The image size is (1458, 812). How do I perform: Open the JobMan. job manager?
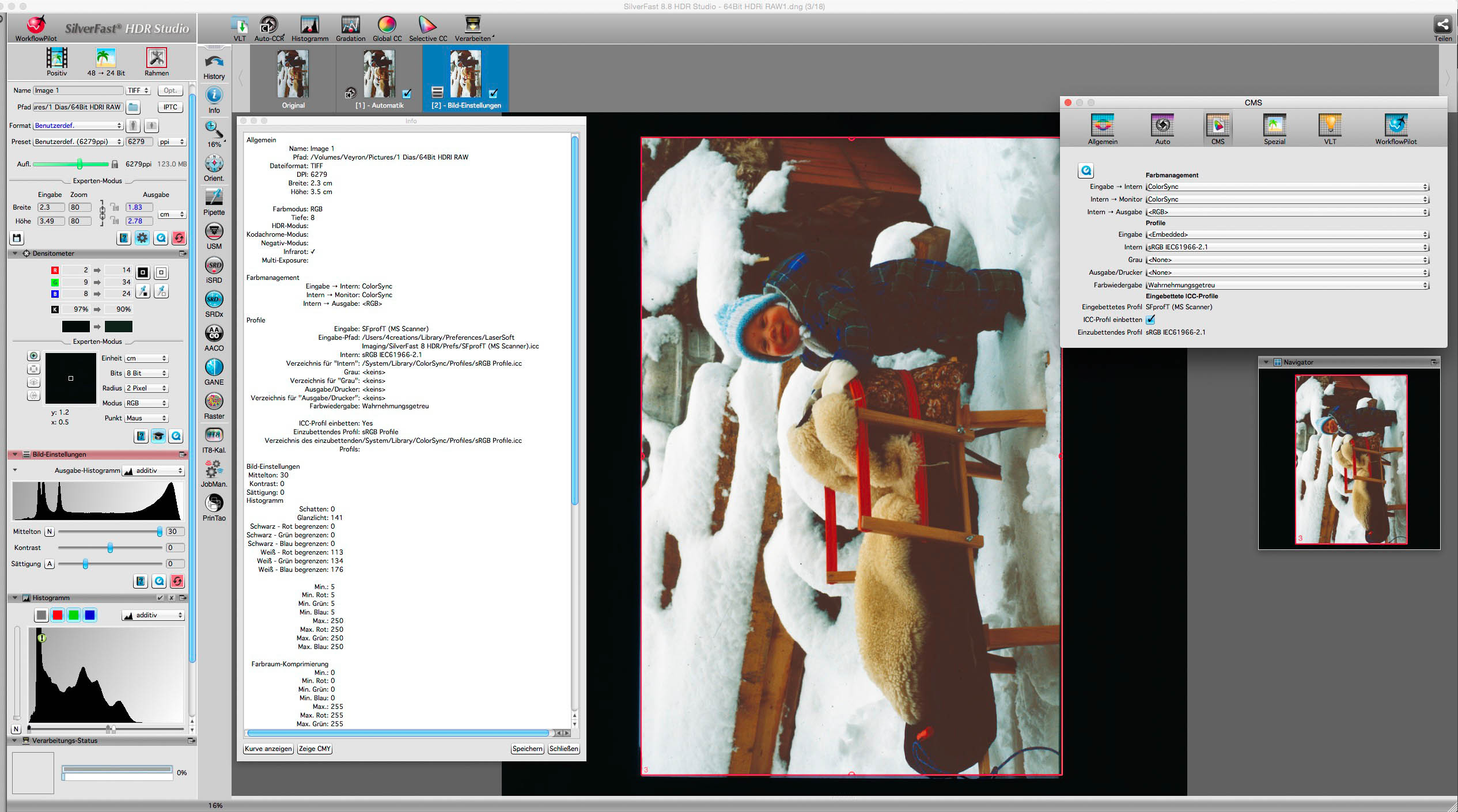(x=214, y=469)
